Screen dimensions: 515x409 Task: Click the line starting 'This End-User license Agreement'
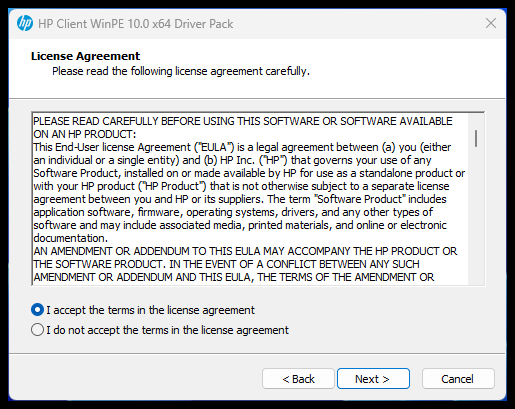pyautogui.click(x=242, y=147)
